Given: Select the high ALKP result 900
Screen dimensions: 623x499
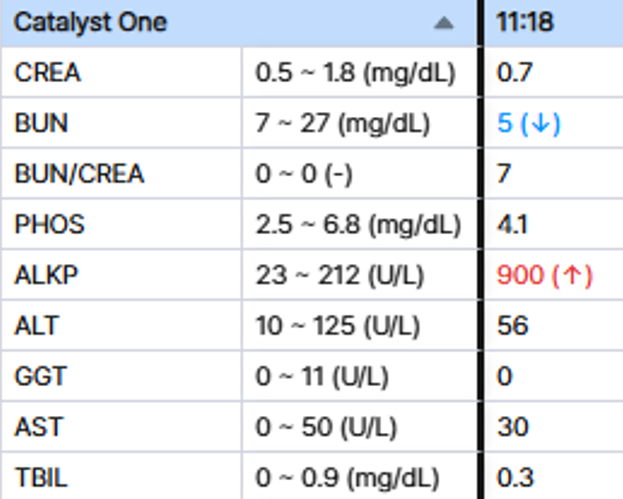Looking at the screenshot, I should pyautogui.click(x=545, y=275).
